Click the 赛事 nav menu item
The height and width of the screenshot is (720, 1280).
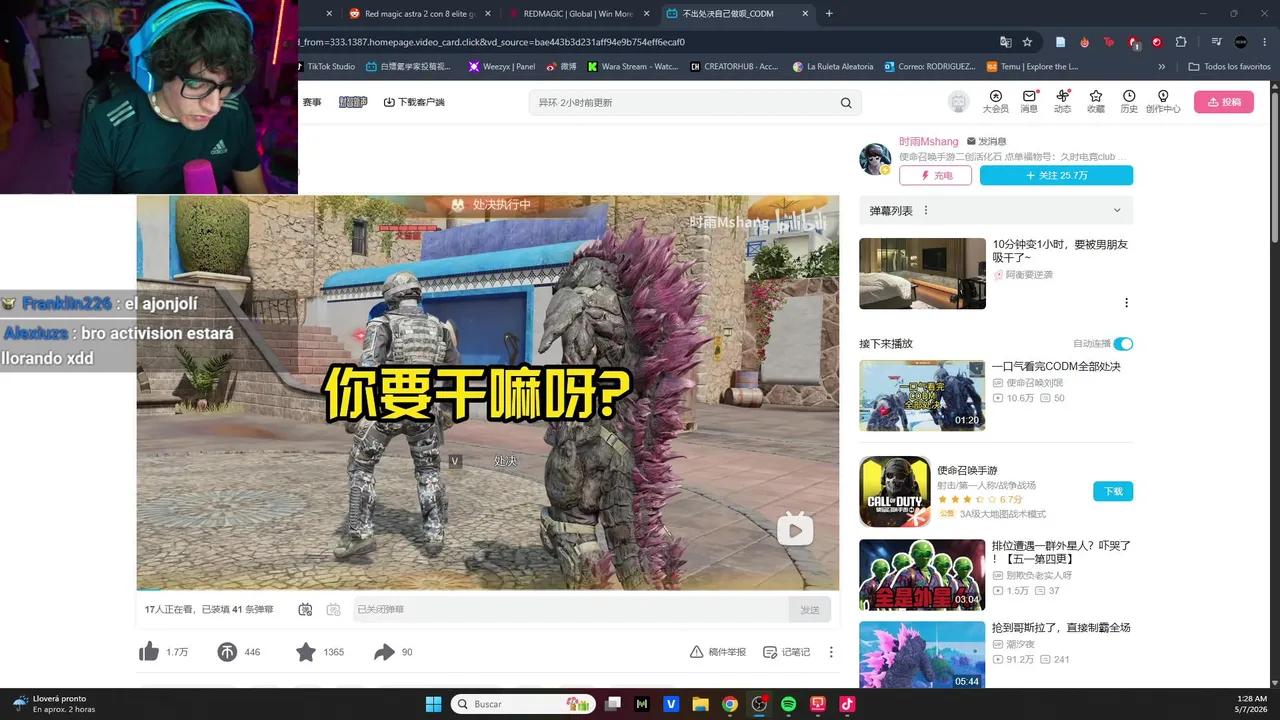tap(312, 102)
